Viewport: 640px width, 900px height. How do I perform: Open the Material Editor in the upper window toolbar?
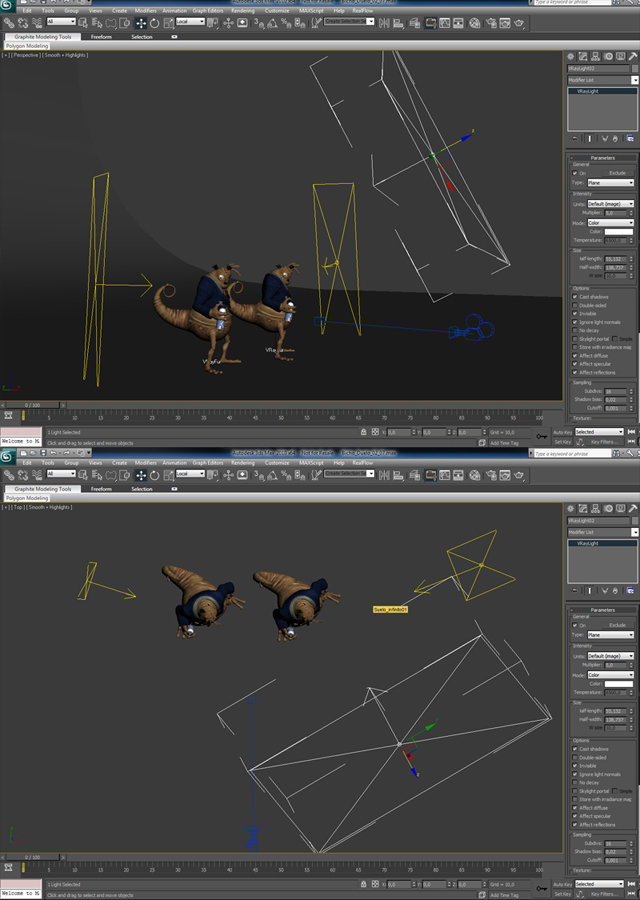(x=475, y=24)
